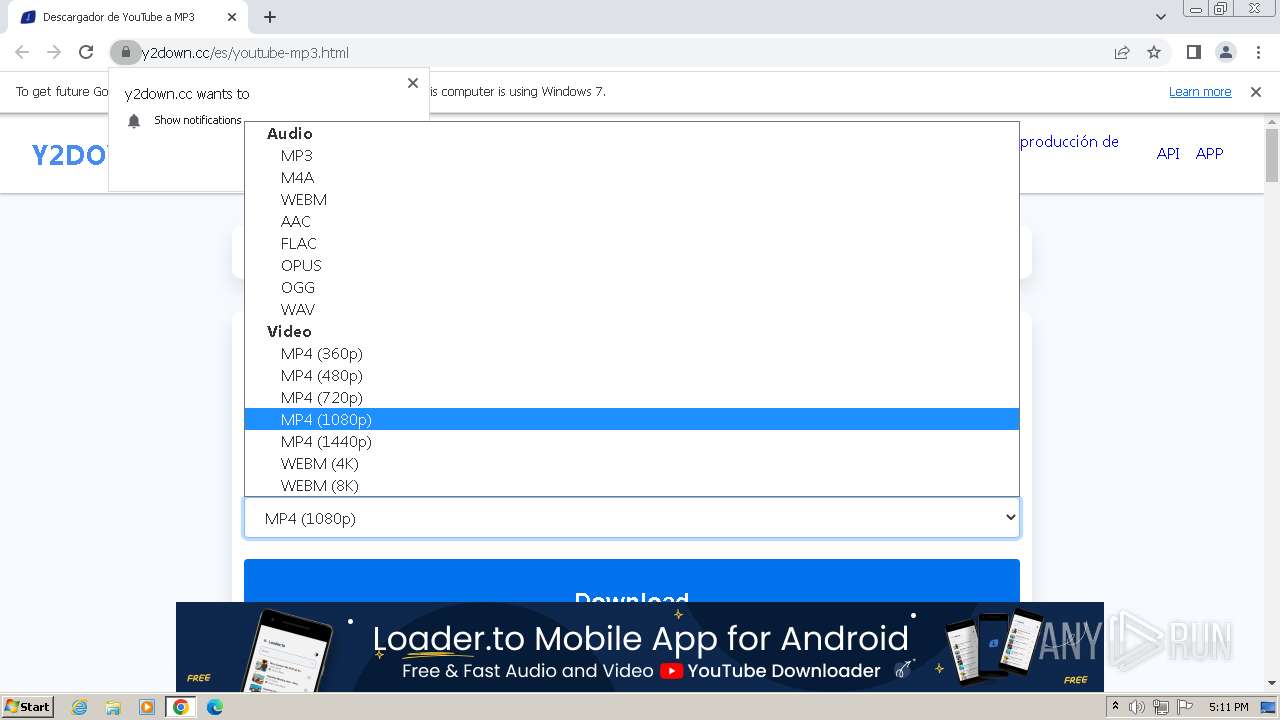Open Windows Media Player taskbar icon
The width and height of the screenshot is (1280, 720).
tap(147, 707)
